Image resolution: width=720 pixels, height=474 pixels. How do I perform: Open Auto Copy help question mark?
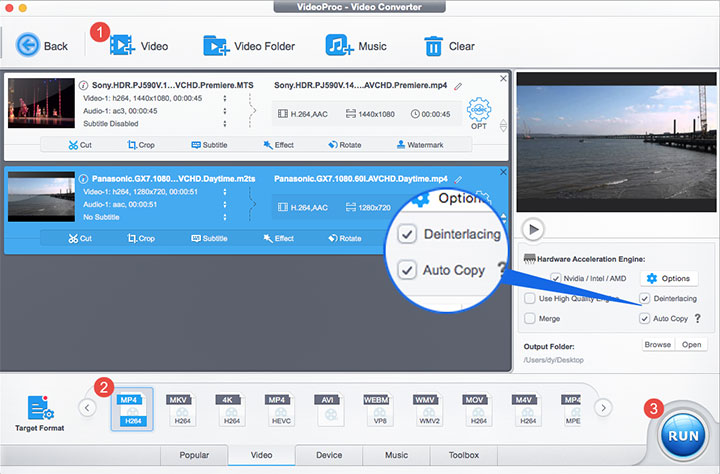pos(698,318)
